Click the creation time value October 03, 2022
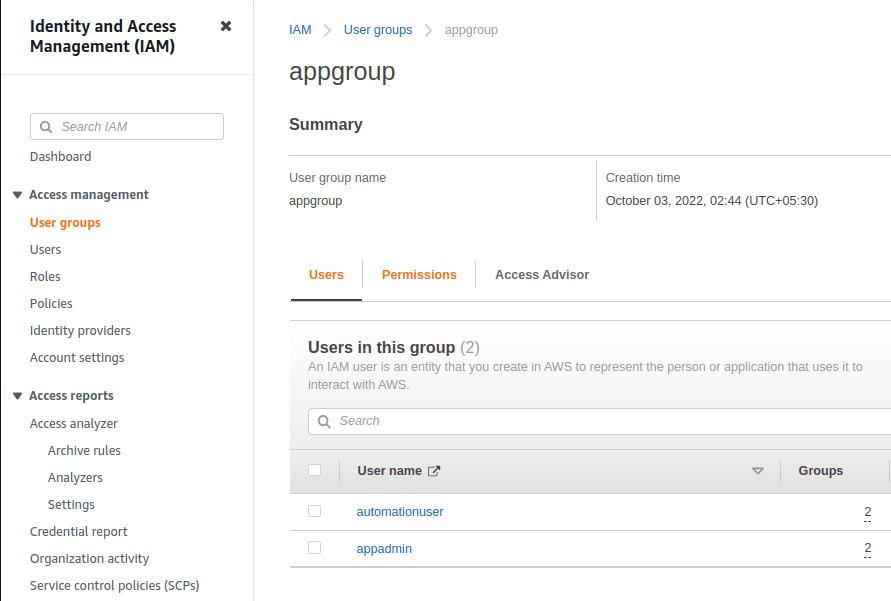 tap(711, 201)
